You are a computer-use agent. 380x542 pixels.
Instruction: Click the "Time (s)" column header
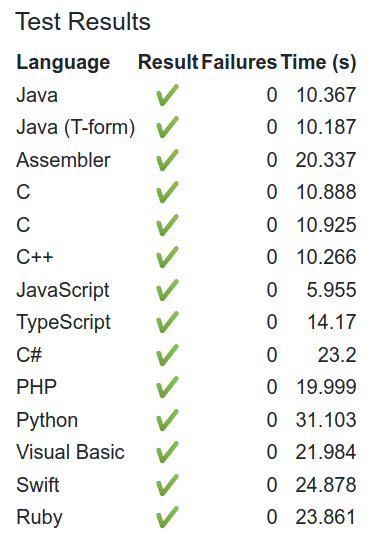[x=318, y=63]
